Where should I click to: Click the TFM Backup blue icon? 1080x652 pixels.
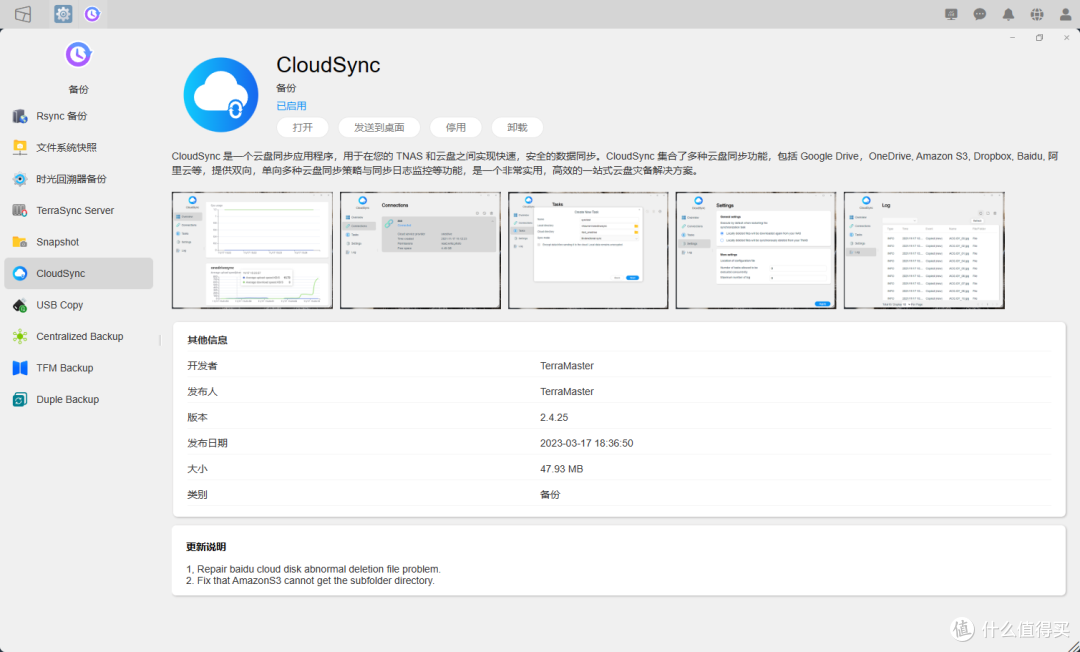pos(20,368)
